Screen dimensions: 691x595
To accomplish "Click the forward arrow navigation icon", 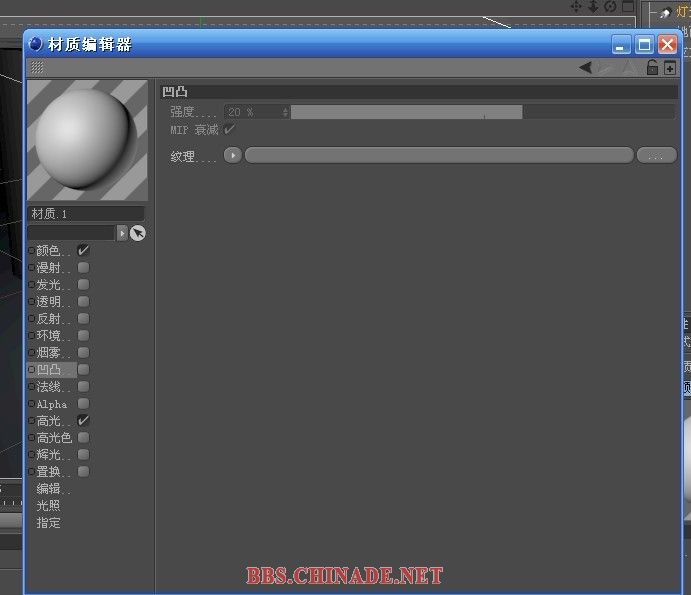I will tap(606, 68).
